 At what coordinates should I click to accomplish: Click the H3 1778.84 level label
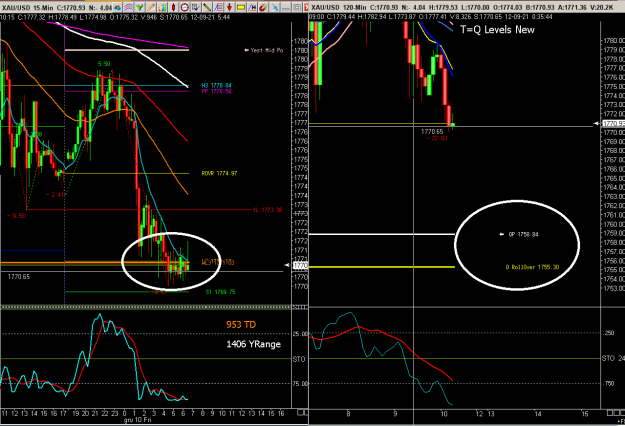[216, 85]
